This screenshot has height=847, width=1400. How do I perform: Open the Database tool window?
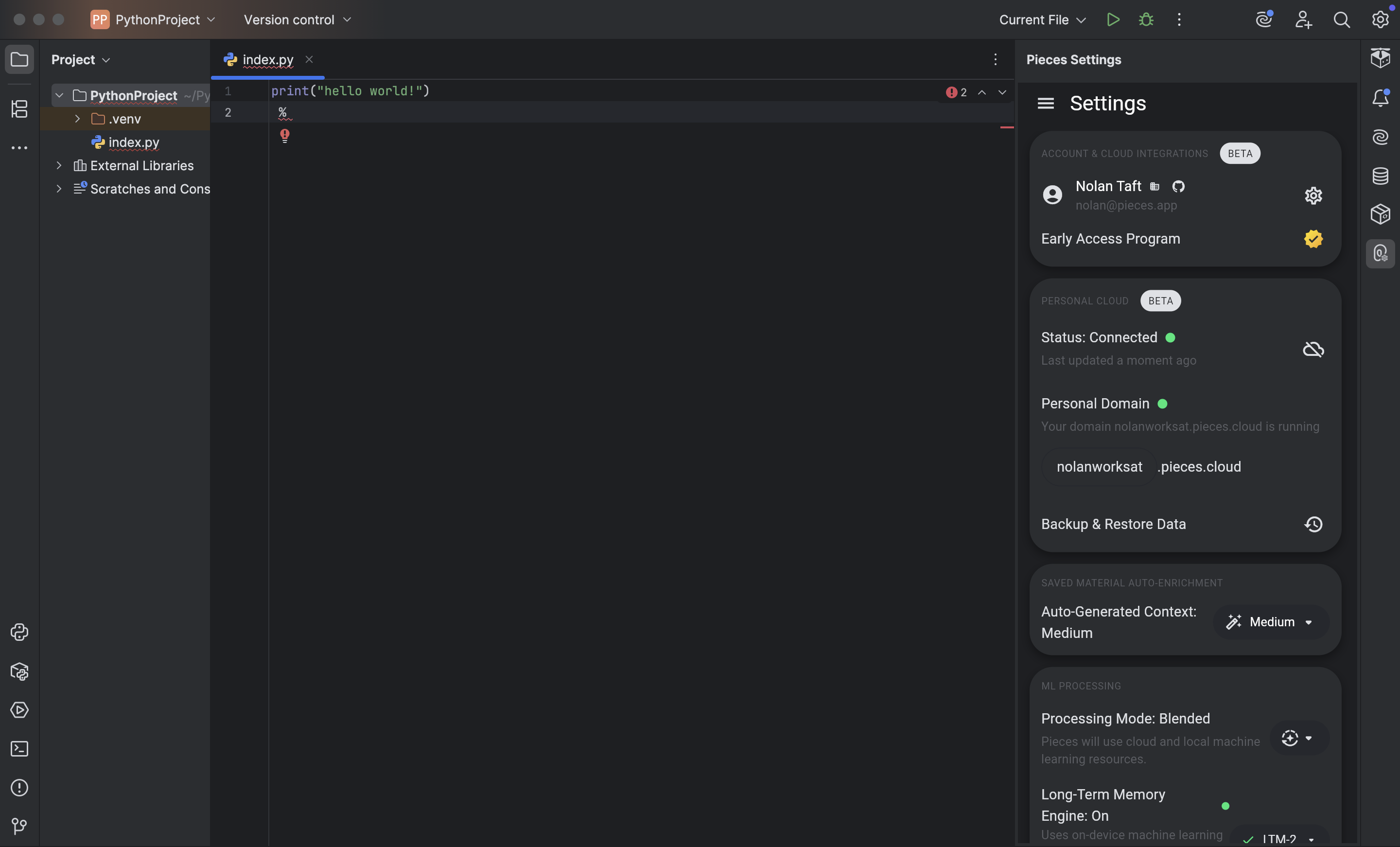point(1380,176)
